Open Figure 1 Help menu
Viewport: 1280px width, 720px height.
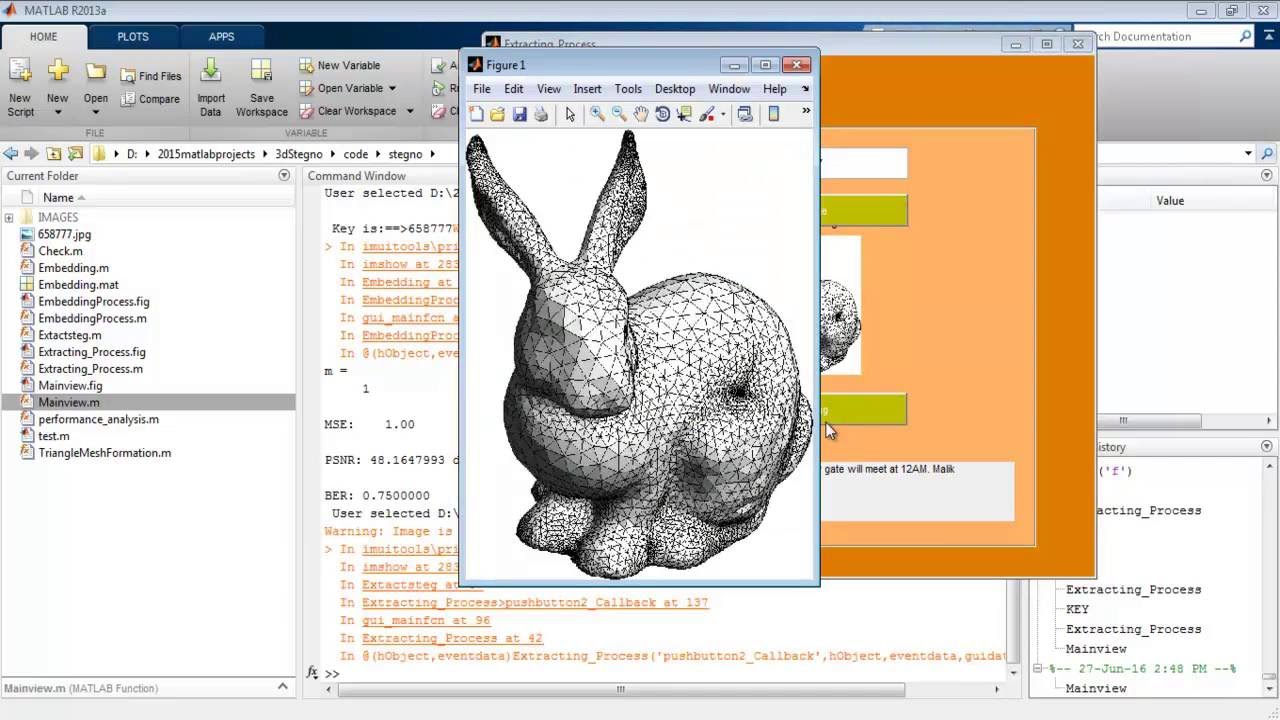pos(775,89)
